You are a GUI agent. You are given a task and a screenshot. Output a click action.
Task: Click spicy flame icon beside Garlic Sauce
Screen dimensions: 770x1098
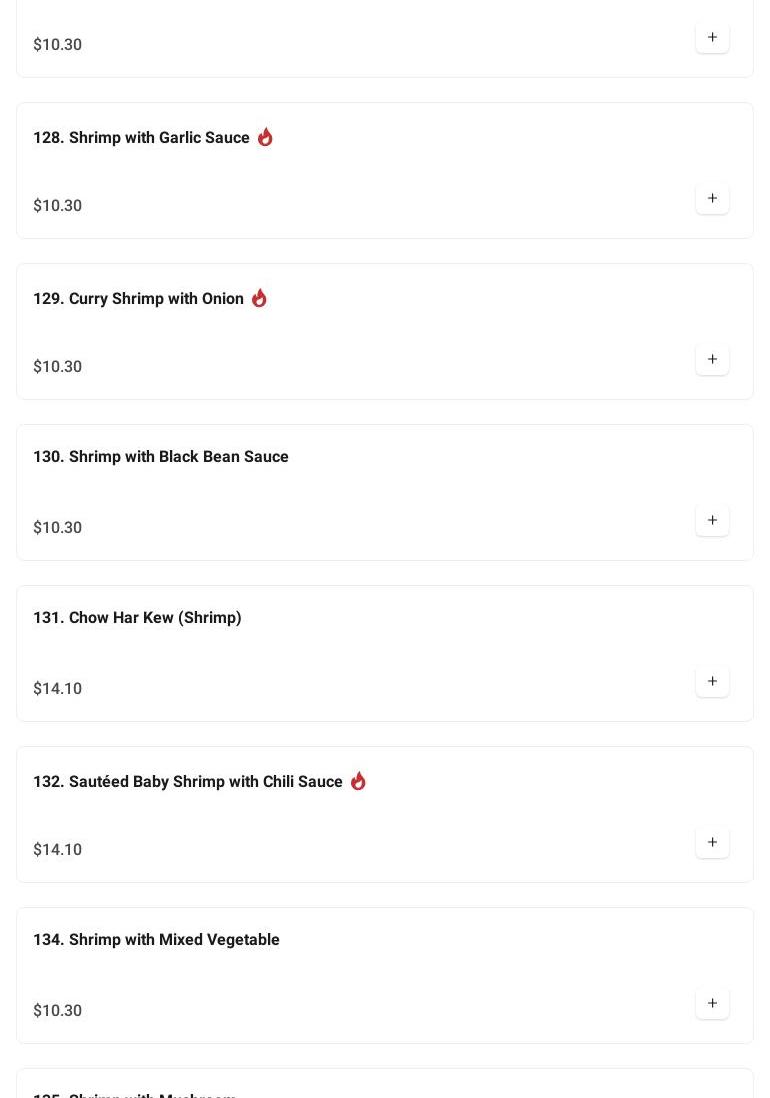(x=265, y=137)
